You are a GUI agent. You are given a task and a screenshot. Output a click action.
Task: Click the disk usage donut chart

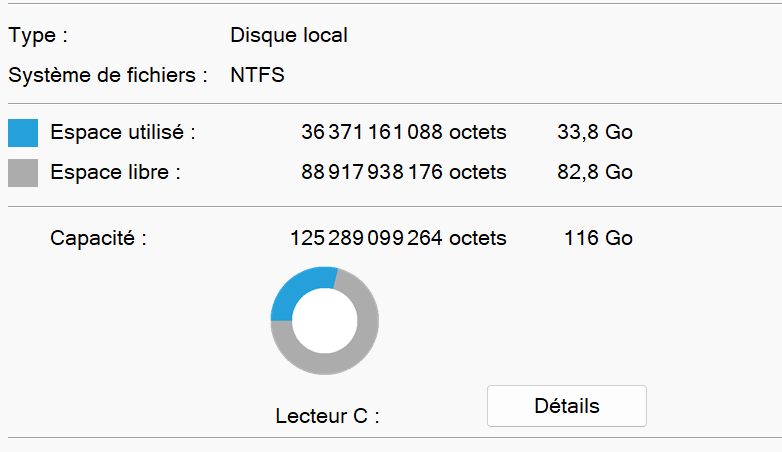click(x=325, y=321)
